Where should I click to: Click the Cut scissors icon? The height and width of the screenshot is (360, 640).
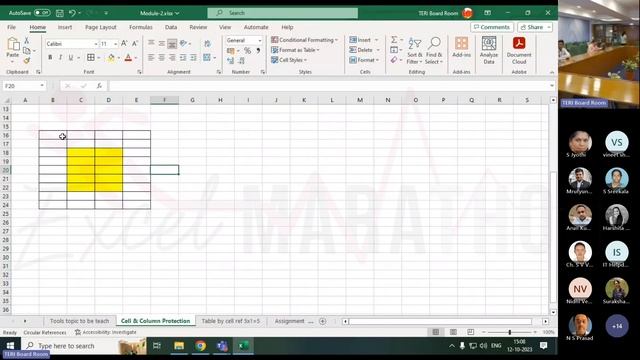click(27, 40)
